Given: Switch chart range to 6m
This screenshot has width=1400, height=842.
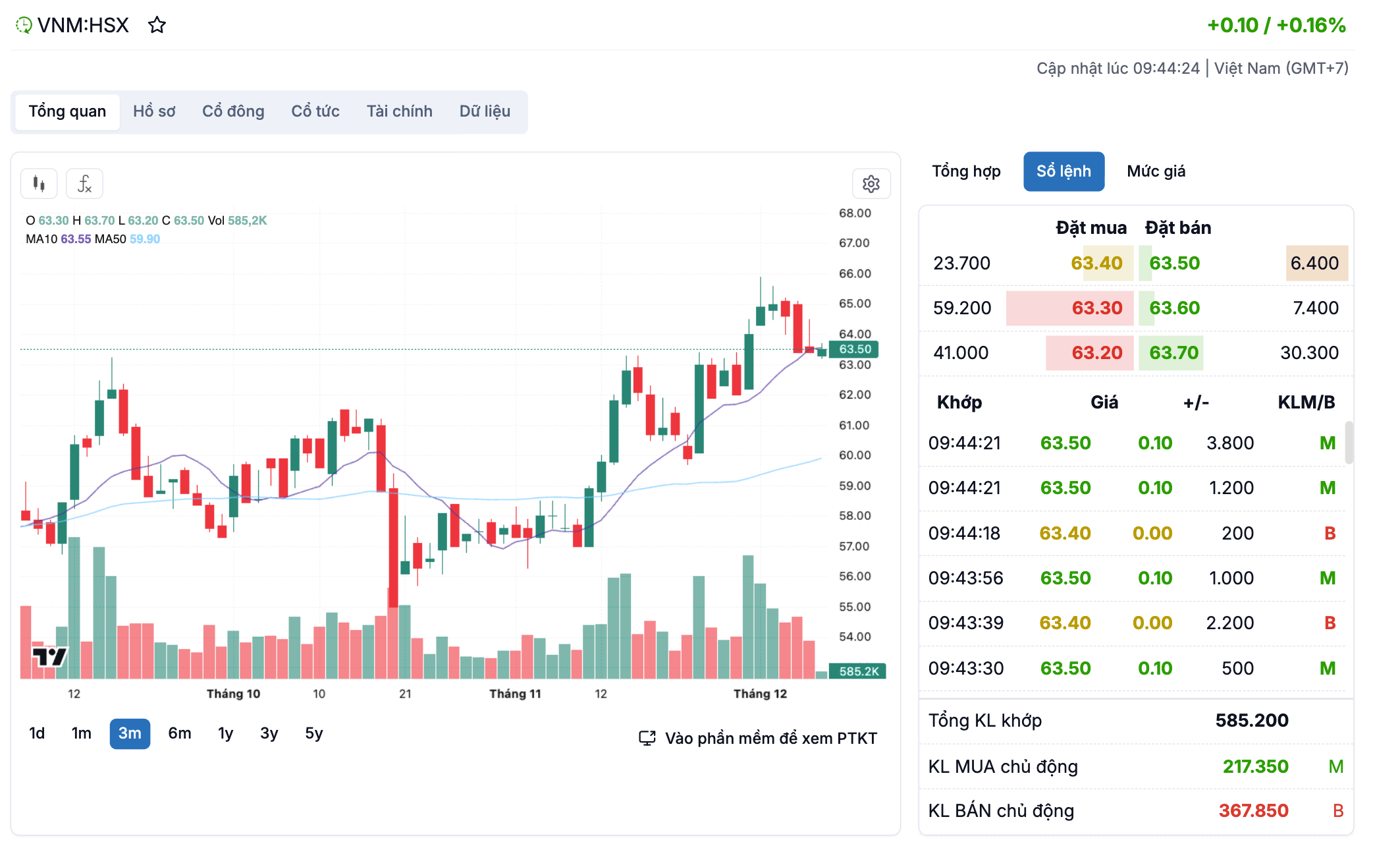Looking at the screenshot, I should 179,733.
